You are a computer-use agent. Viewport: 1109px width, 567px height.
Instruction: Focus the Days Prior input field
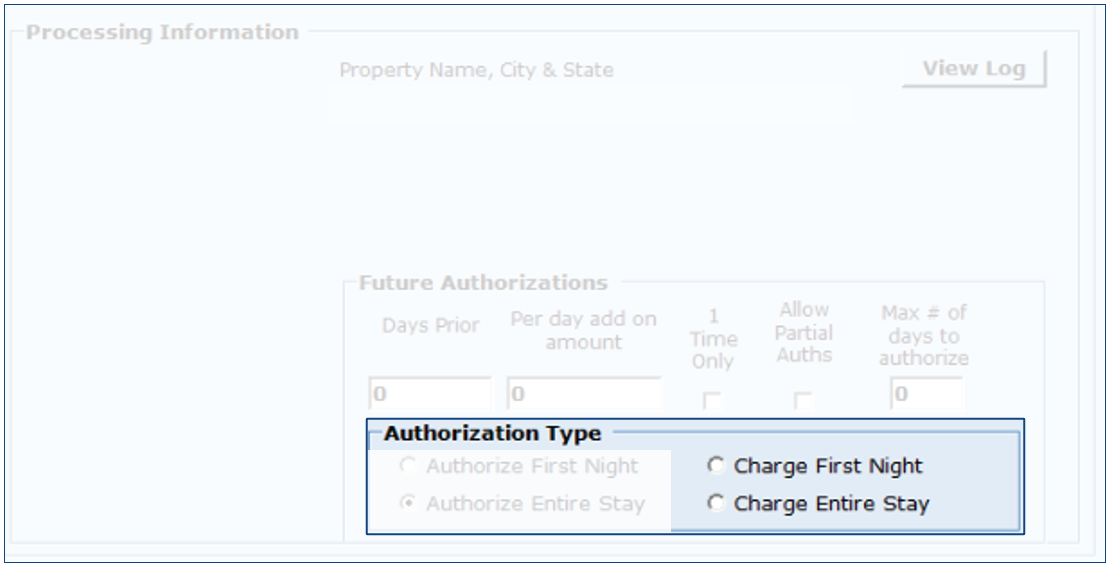[x=430, y=394]
